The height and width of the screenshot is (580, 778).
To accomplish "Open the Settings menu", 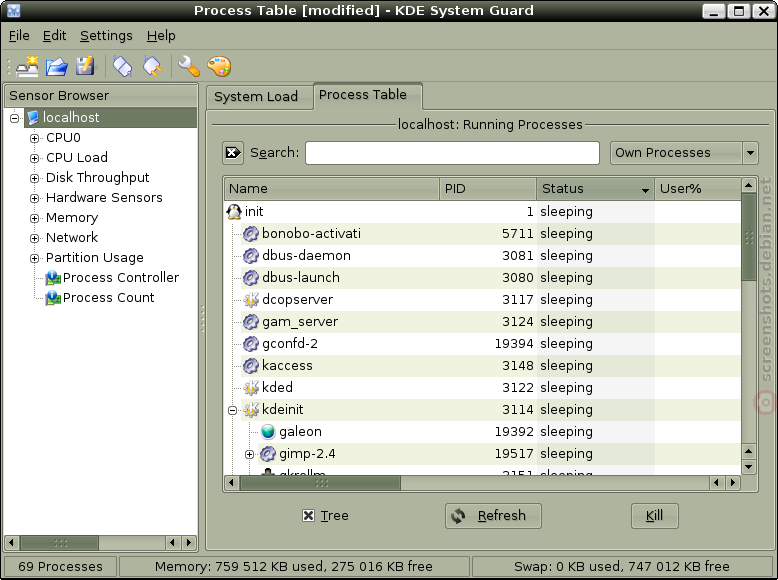I will click(x=106, y=36).
